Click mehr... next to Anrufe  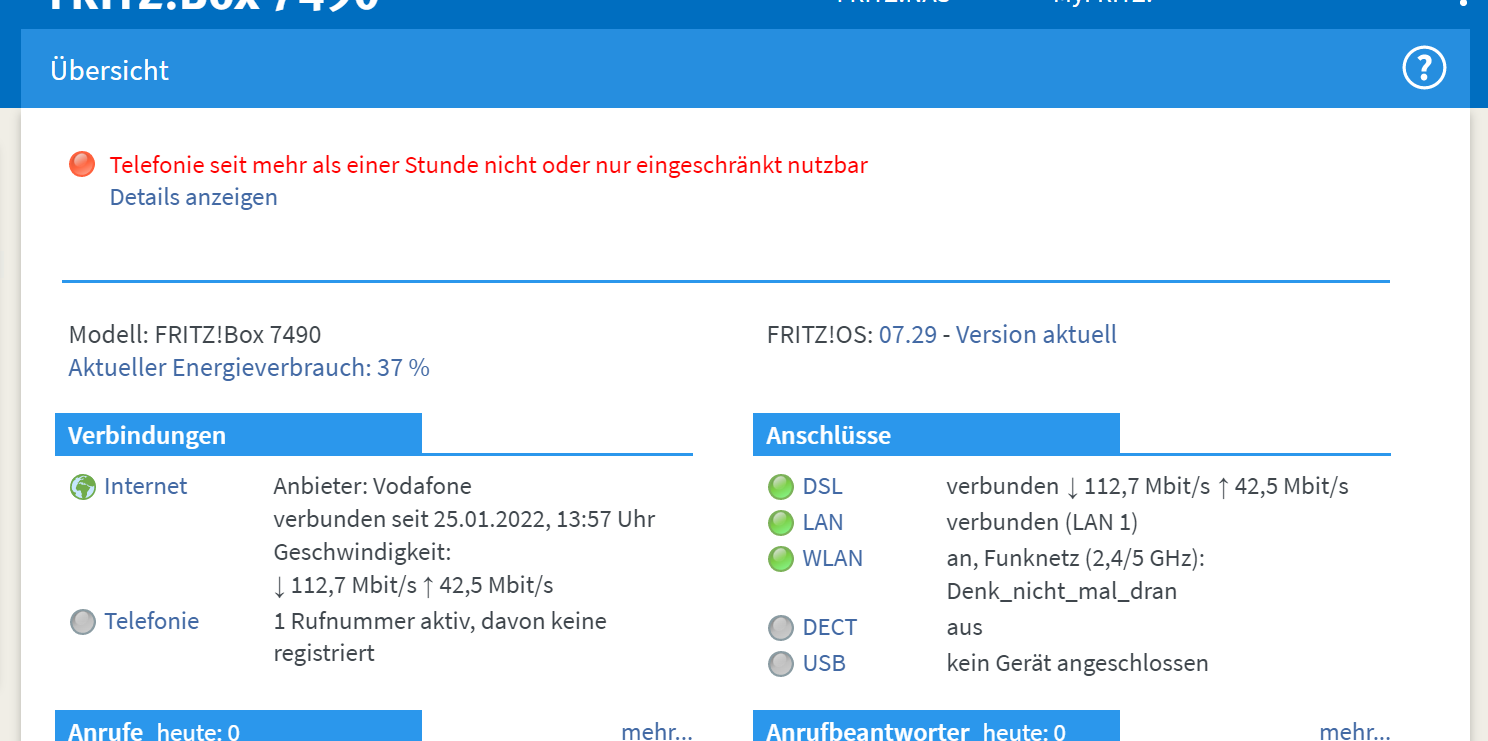click(656, 731)
